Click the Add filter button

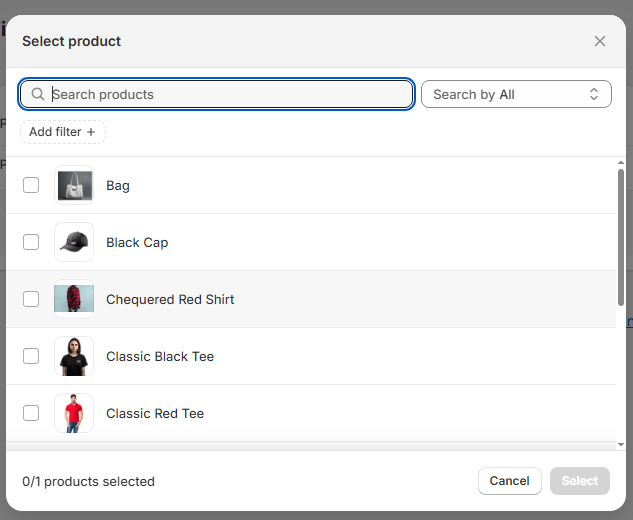(62, 132)
